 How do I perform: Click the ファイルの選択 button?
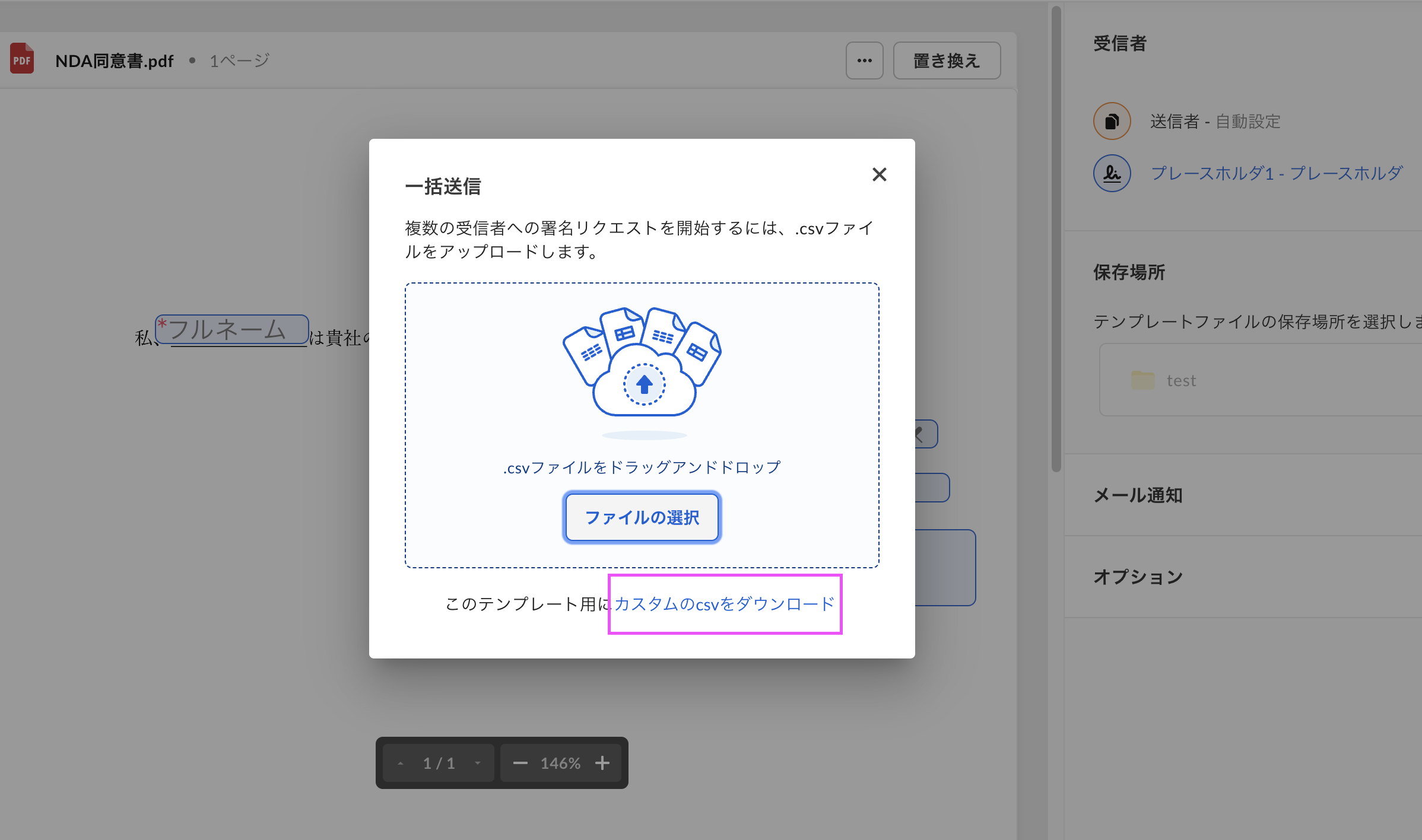coord(642,517)
